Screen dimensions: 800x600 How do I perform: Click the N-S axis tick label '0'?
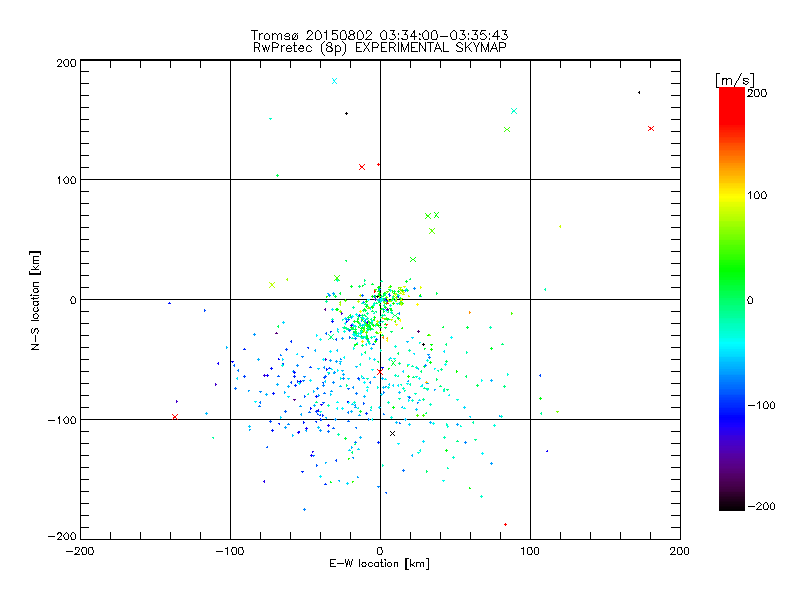click(x=73, y=300)
